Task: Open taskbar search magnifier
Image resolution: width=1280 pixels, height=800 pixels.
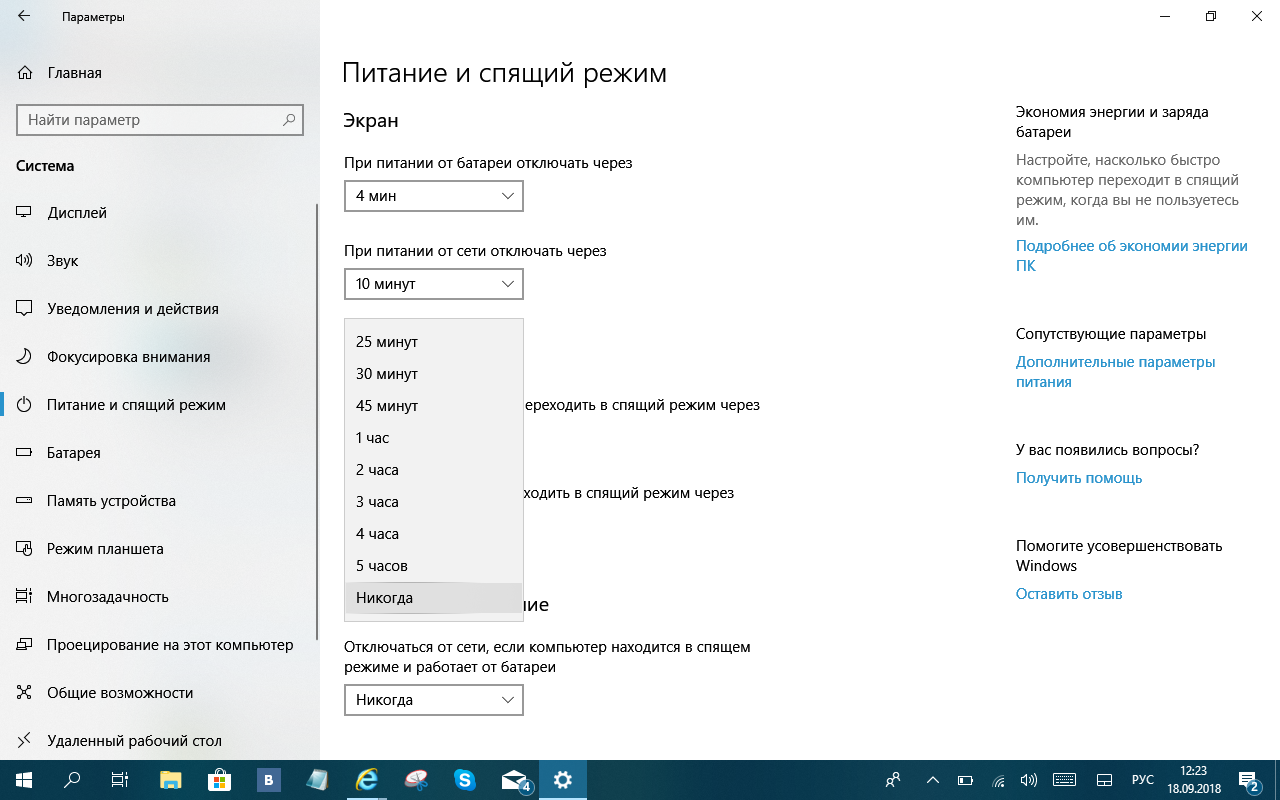Action: click(72, 780)
